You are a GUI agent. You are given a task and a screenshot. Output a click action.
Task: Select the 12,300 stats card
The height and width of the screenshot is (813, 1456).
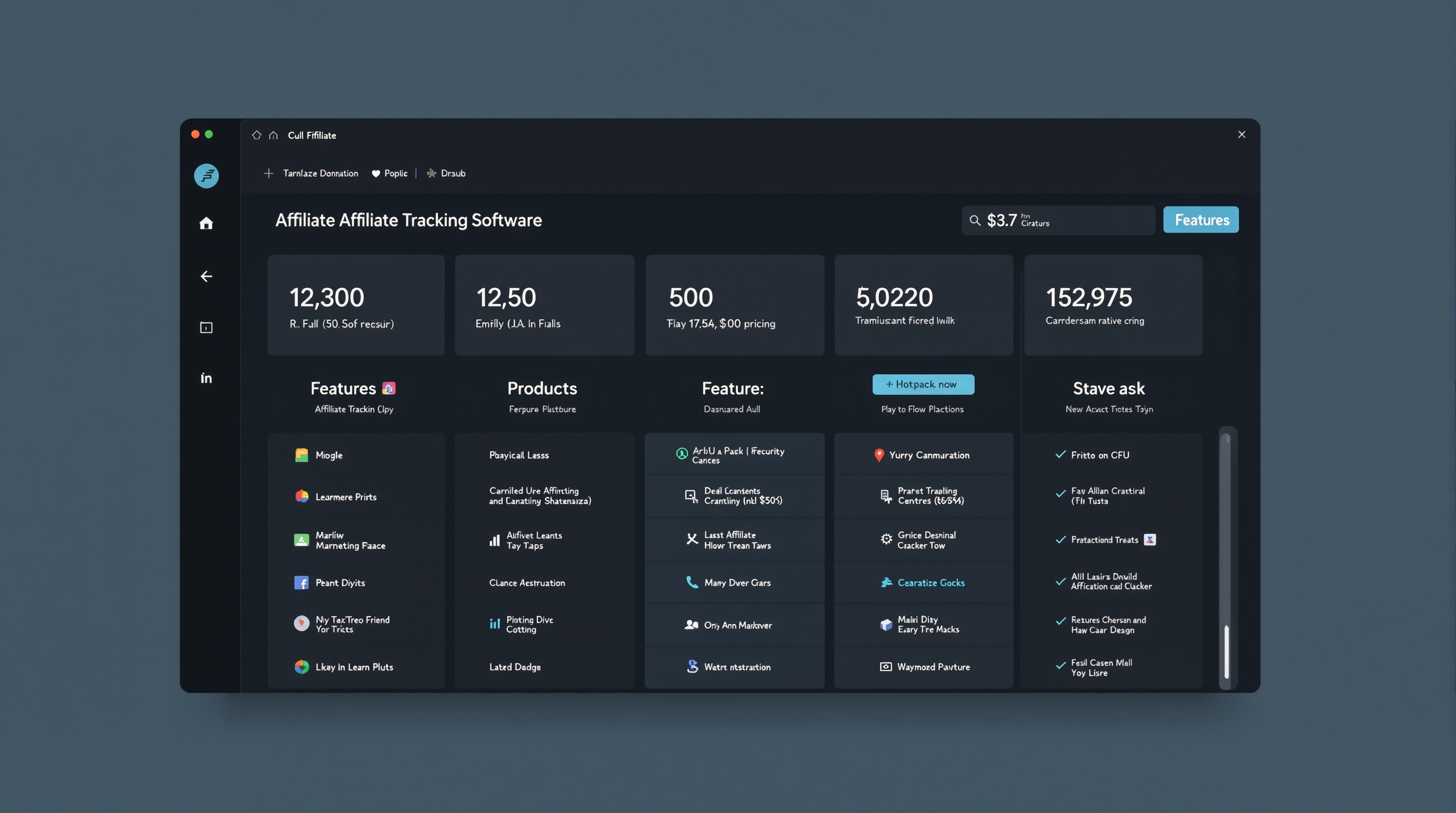point(356,305)
